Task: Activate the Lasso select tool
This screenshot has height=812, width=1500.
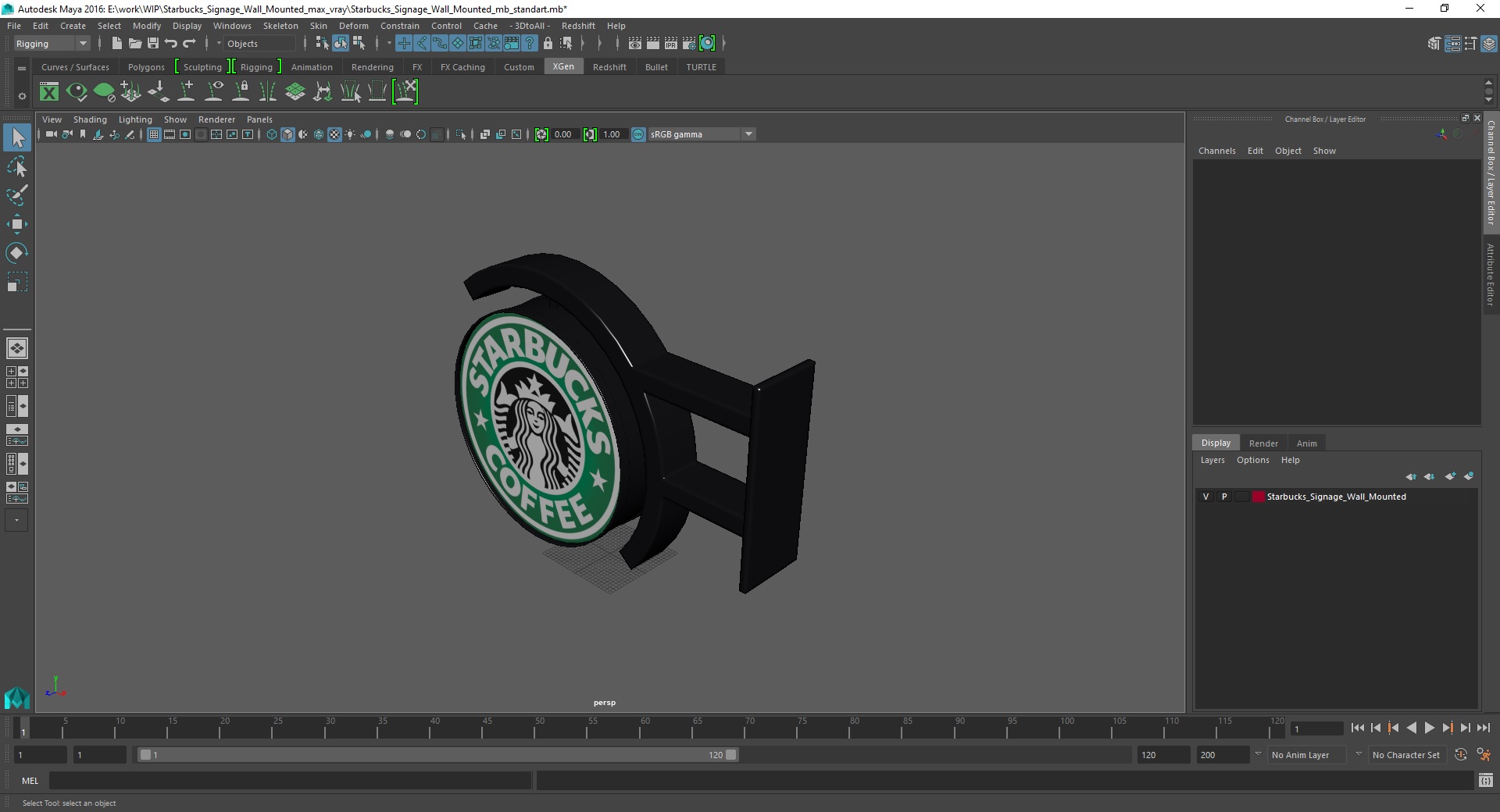Action: (x=17, y=167)
